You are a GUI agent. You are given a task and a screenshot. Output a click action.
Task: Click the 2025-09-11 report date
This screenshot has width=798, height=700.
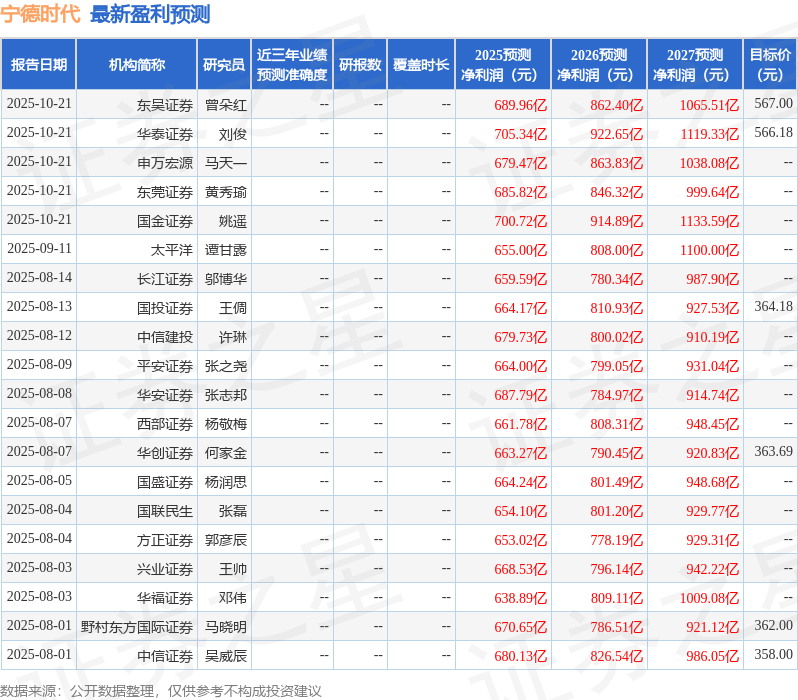(39, 248)
